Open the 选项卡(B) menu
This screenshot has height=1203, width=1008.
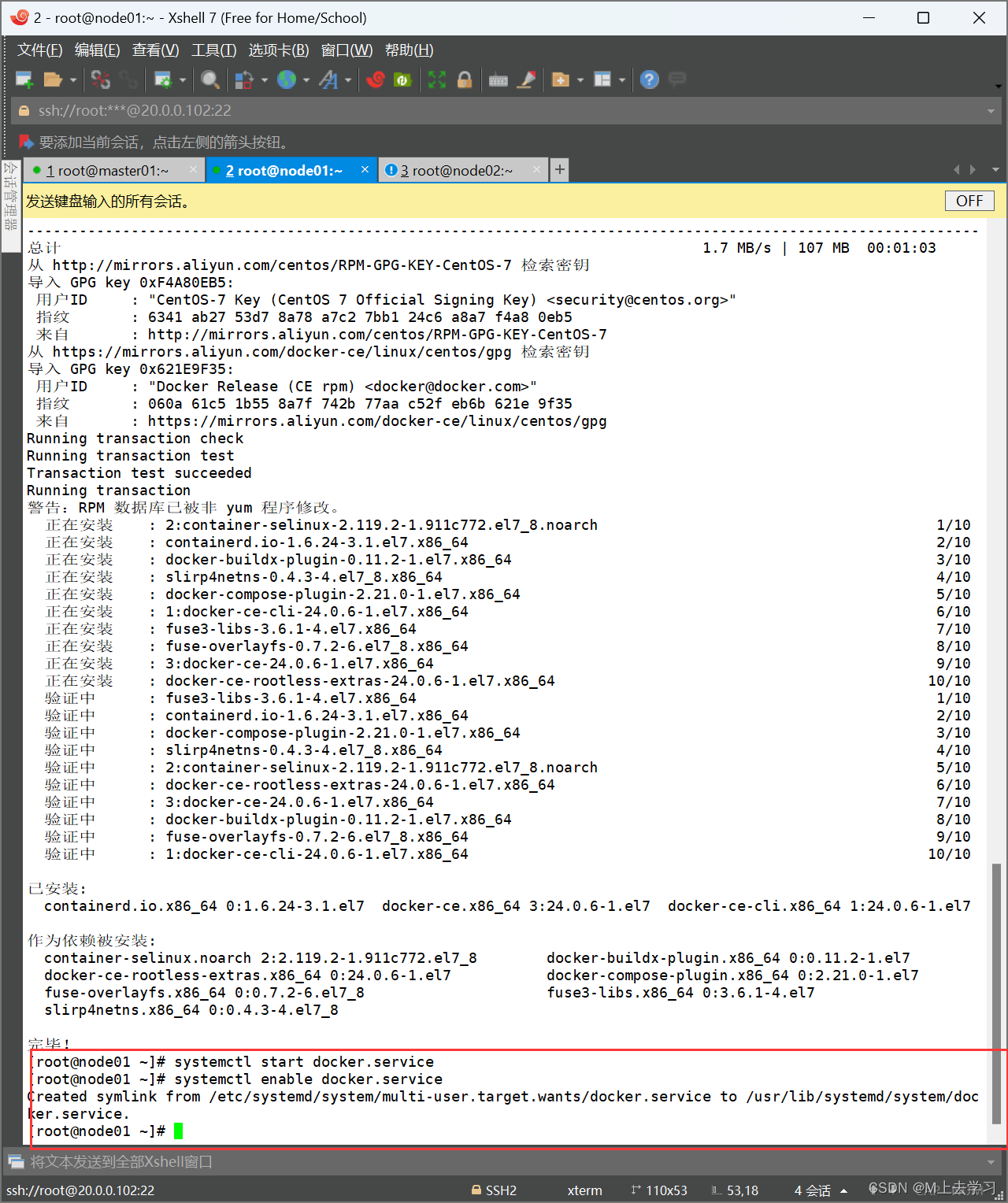click(279, 50)
